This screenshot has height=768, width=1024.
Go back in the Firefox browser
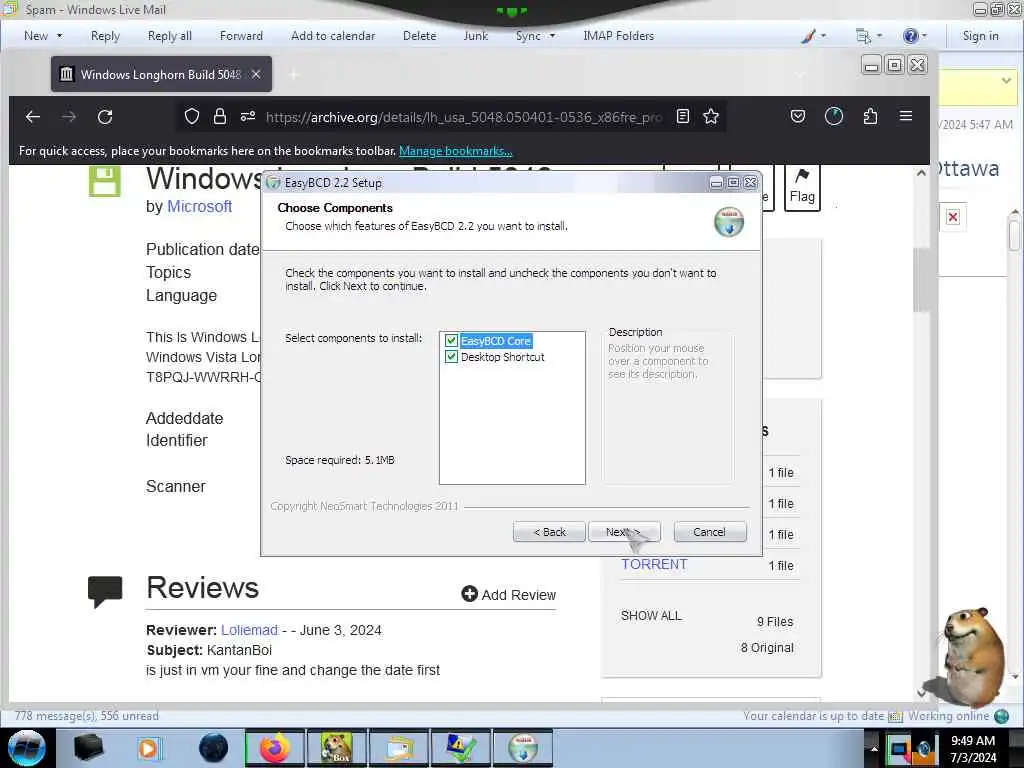[x=33, y=117]
